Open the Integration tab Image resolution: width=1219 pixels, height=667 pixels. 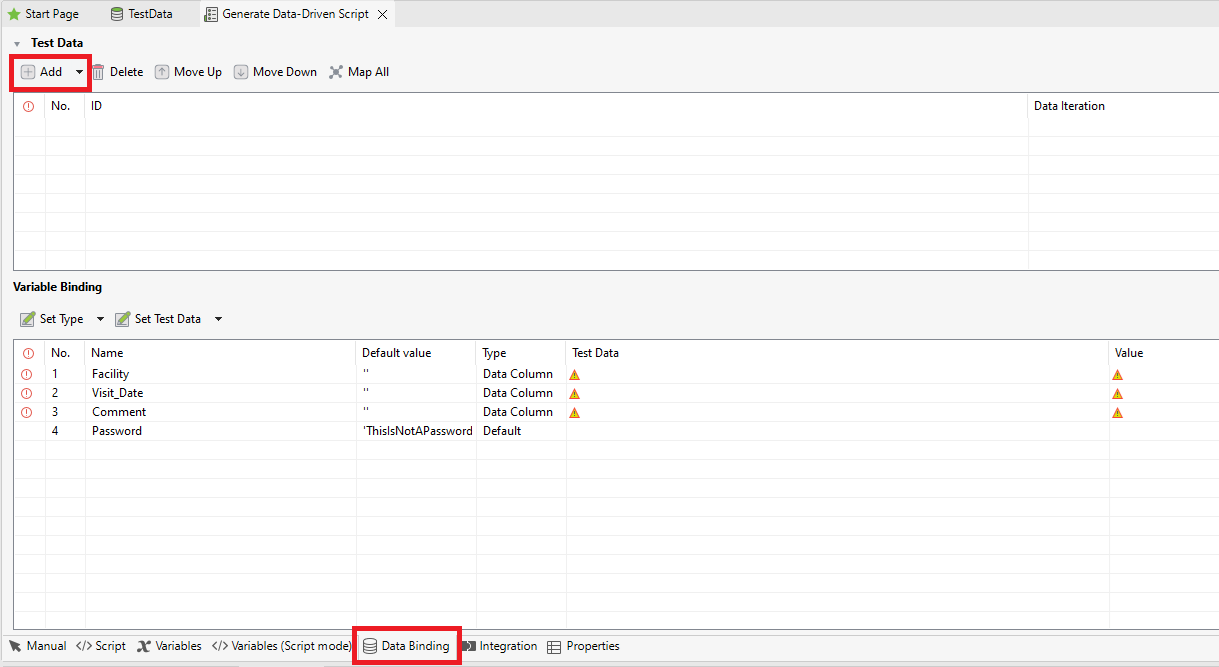500,646
